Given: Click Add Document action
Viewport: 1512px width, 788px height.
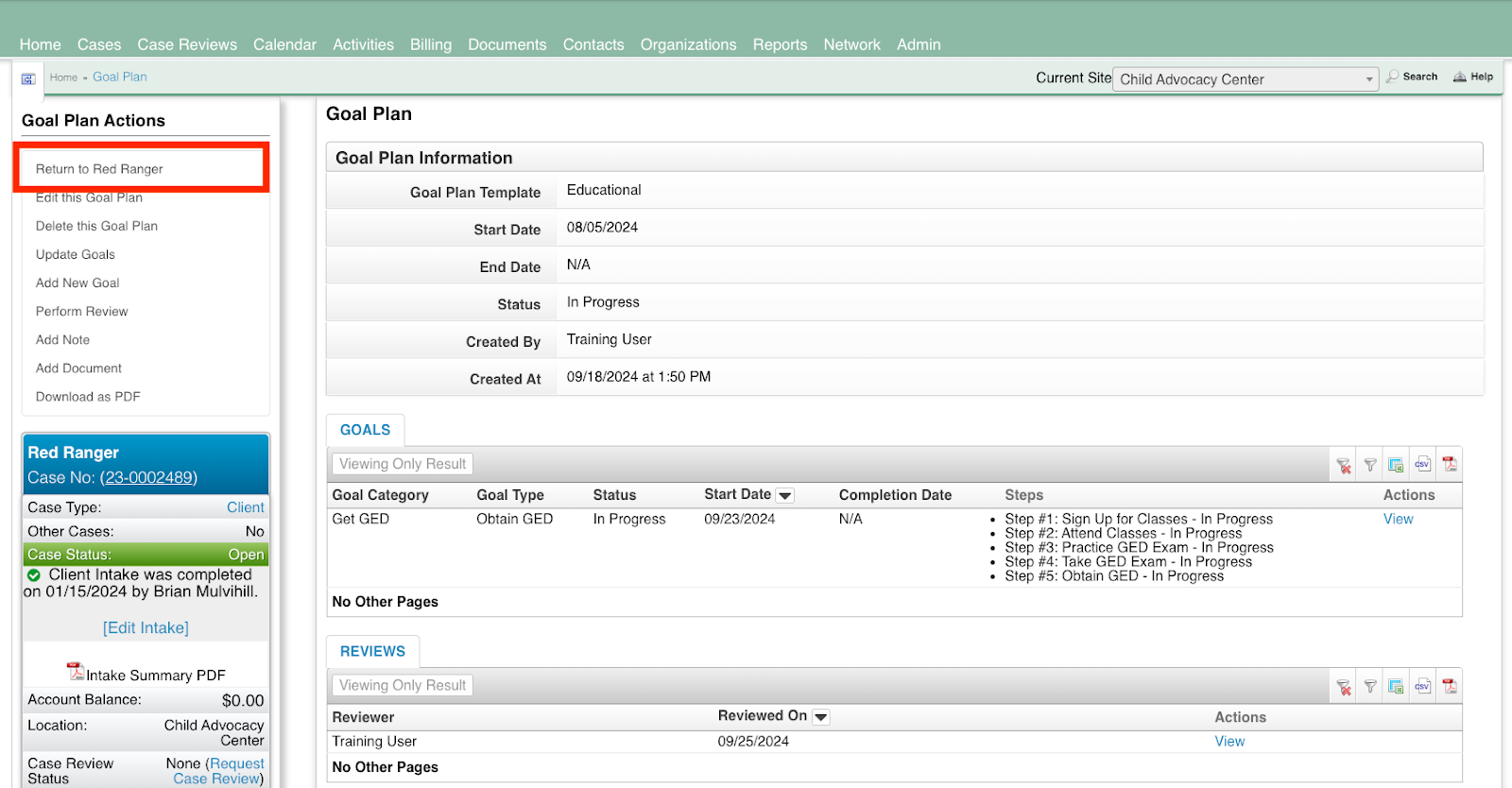Looking at the screenshot, I should tap(78, 368).
